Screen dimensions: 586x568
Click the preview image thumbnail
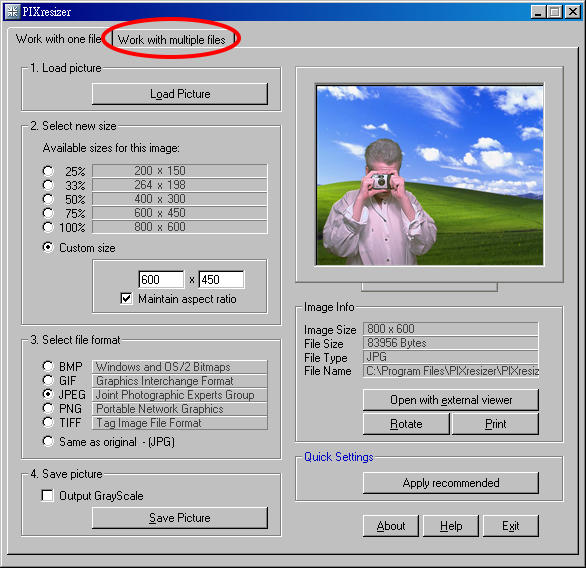click(430, 175)
